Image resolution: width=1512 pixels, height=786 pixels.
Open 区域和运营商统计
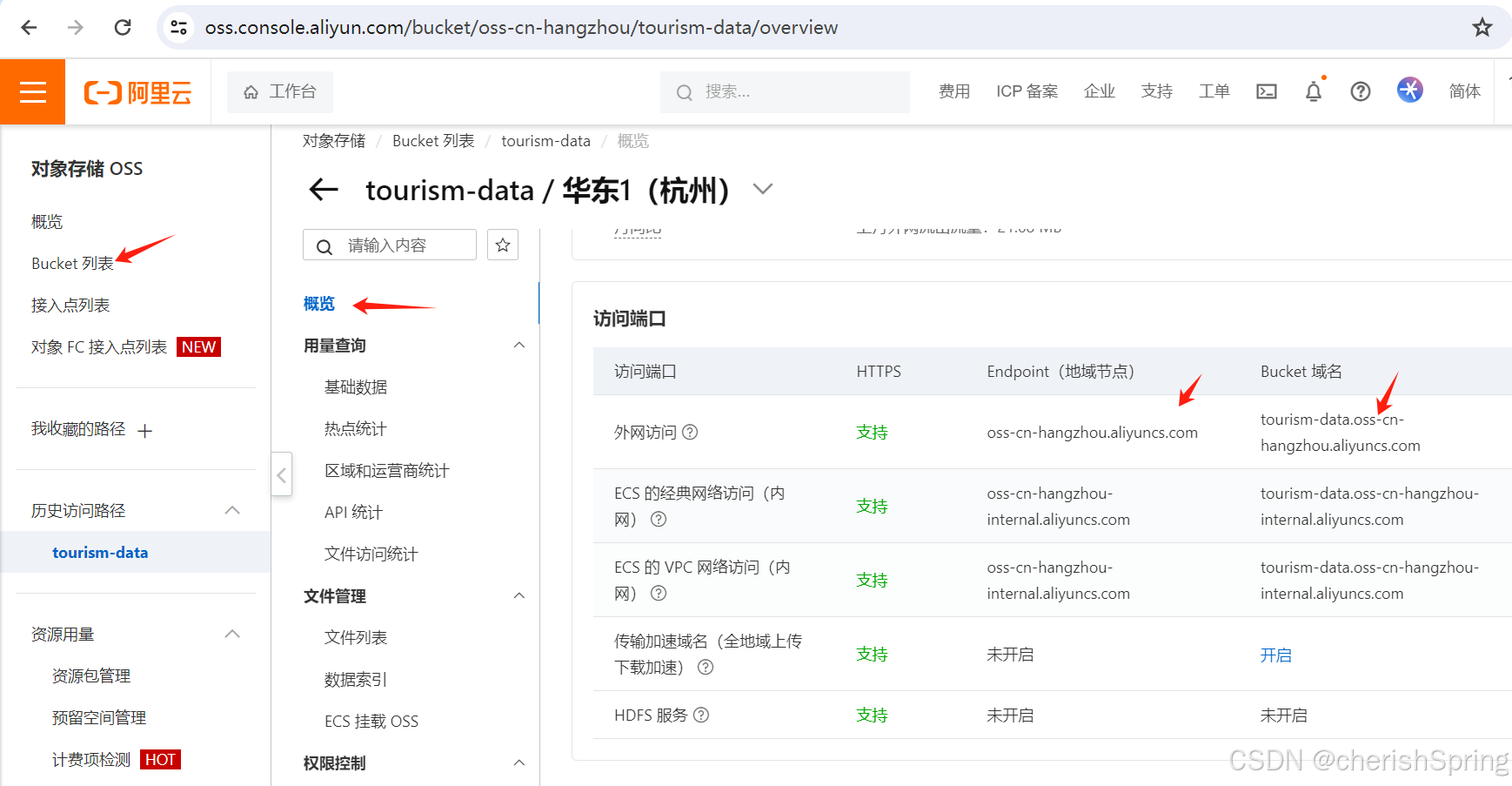tap(387, 471)
